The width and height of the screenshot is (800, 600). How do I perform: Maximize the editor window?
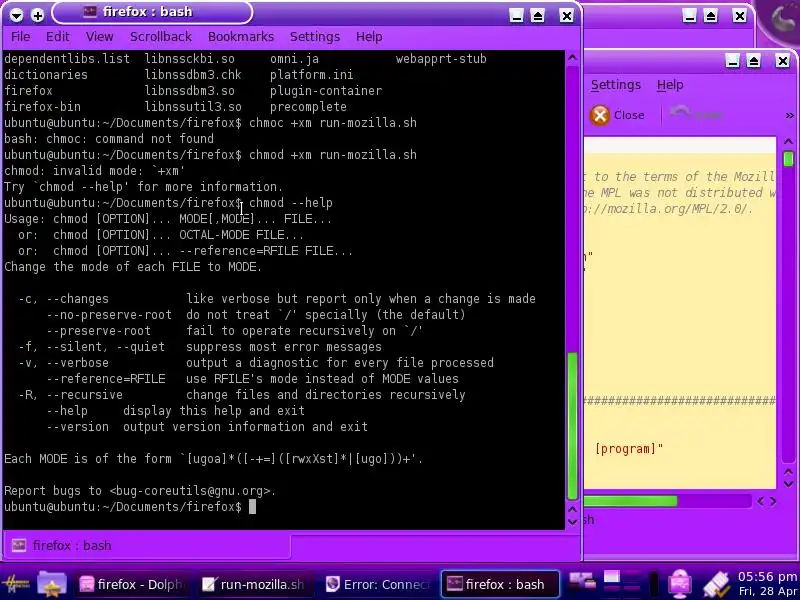coord(754,61)
